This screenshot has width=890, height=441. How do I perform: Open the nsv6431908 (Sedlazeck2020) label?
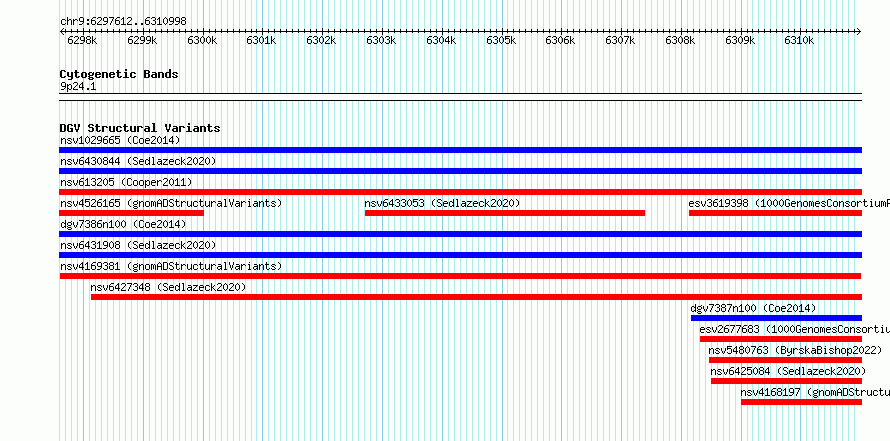click(x=138, y=245)
